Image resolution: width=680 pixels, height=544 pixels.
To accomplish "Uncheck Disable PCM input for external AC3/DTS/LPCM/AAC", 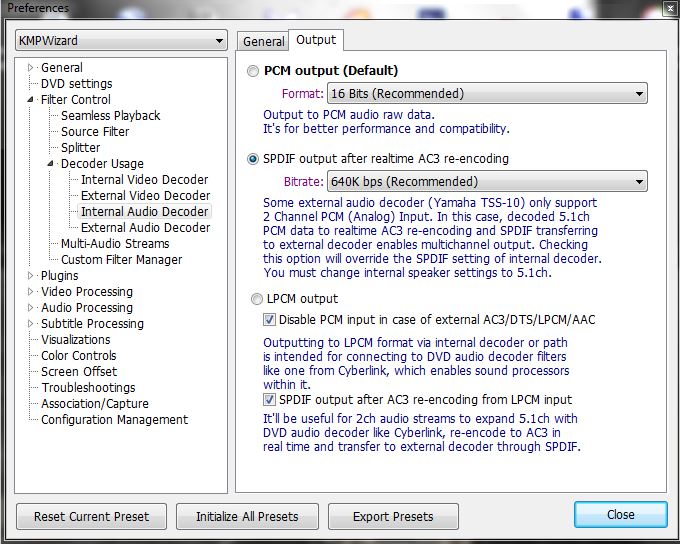I will coord(269,320).
